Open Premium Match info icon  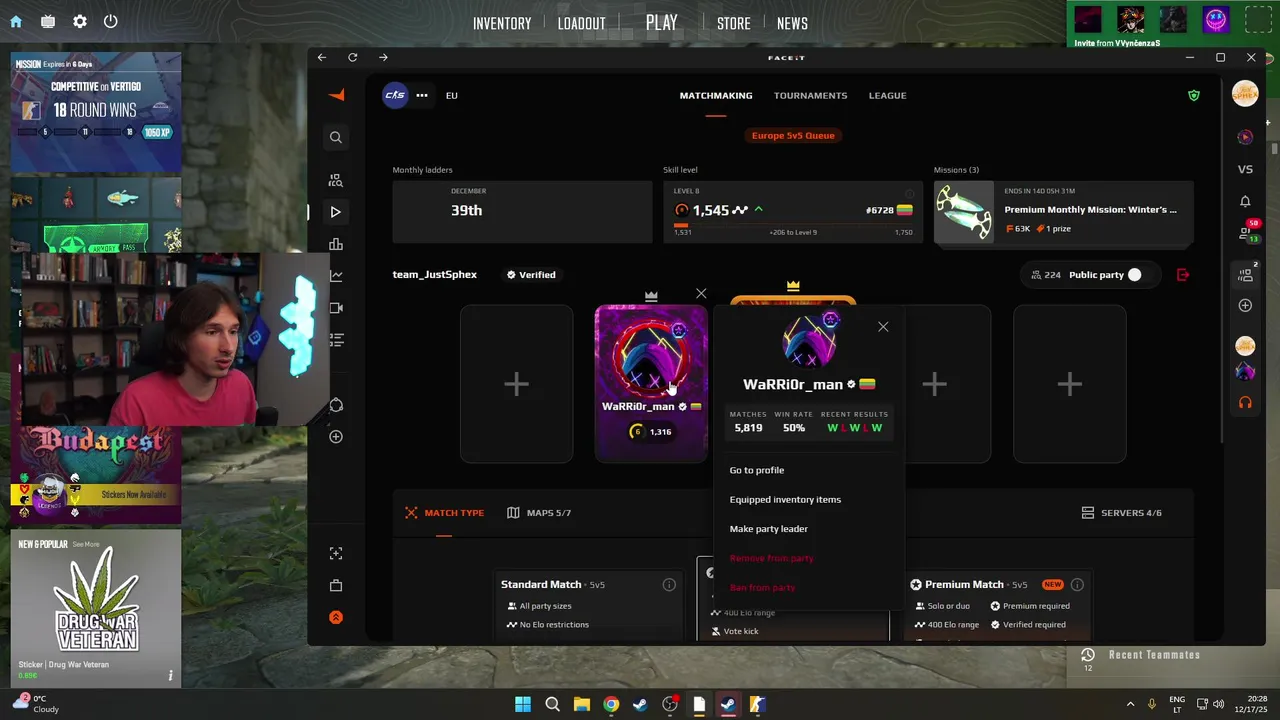point(1077,585)
